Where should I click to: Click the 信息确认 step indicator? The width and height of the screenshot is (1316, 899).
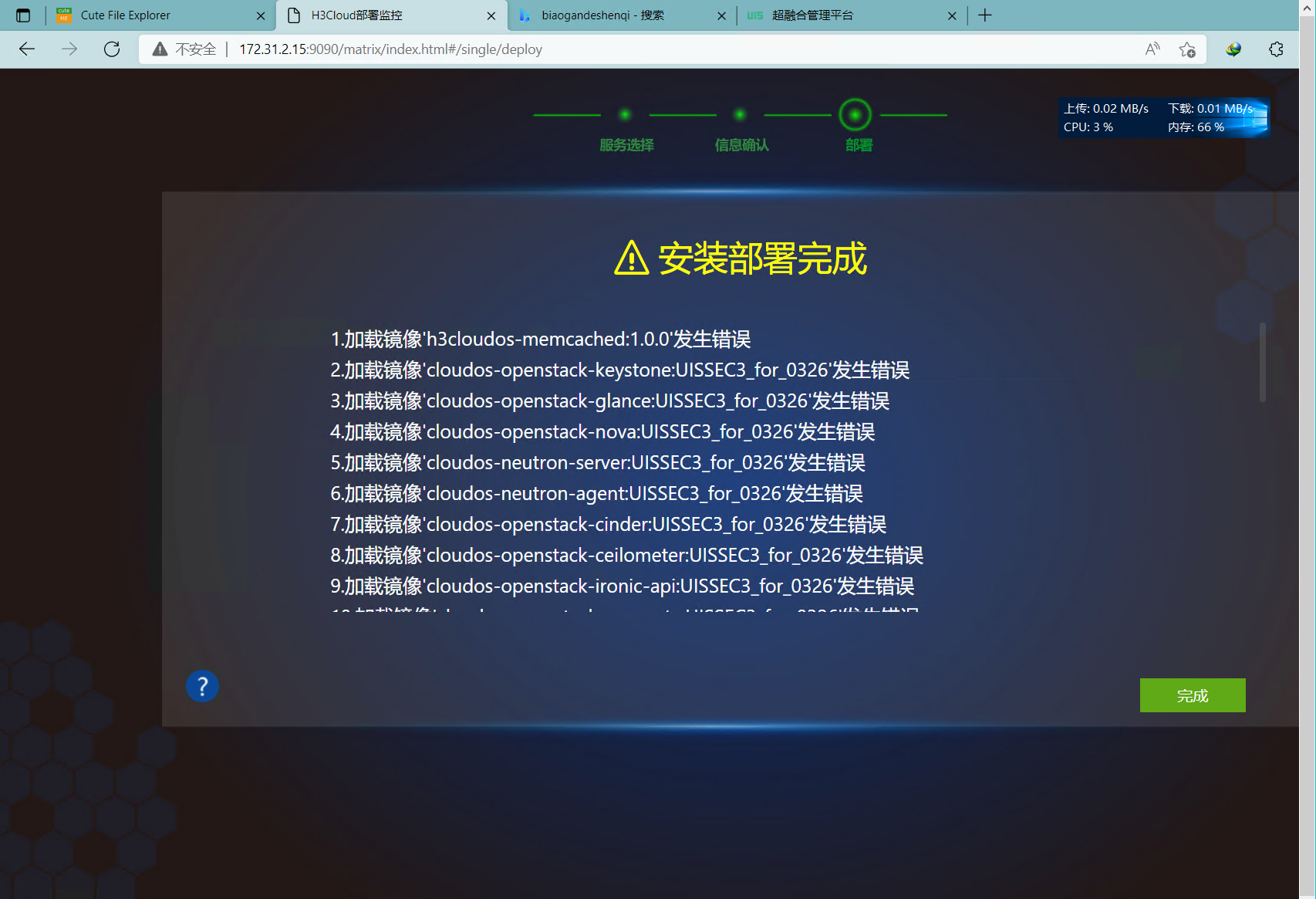[741, 145]
